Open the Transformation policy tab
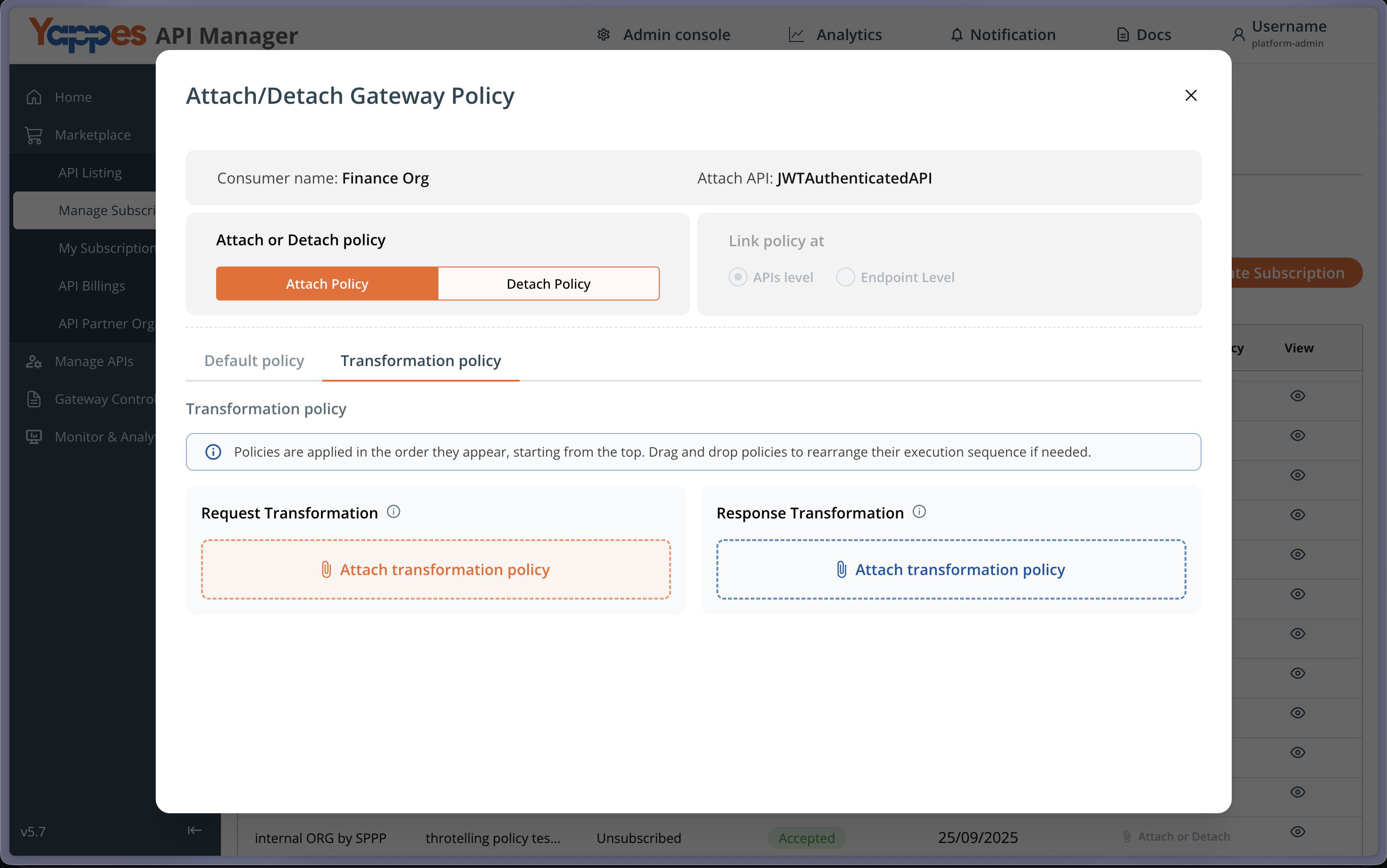Image resolution: width=1387 pixels, height=868 pixels. pos(420,360)
